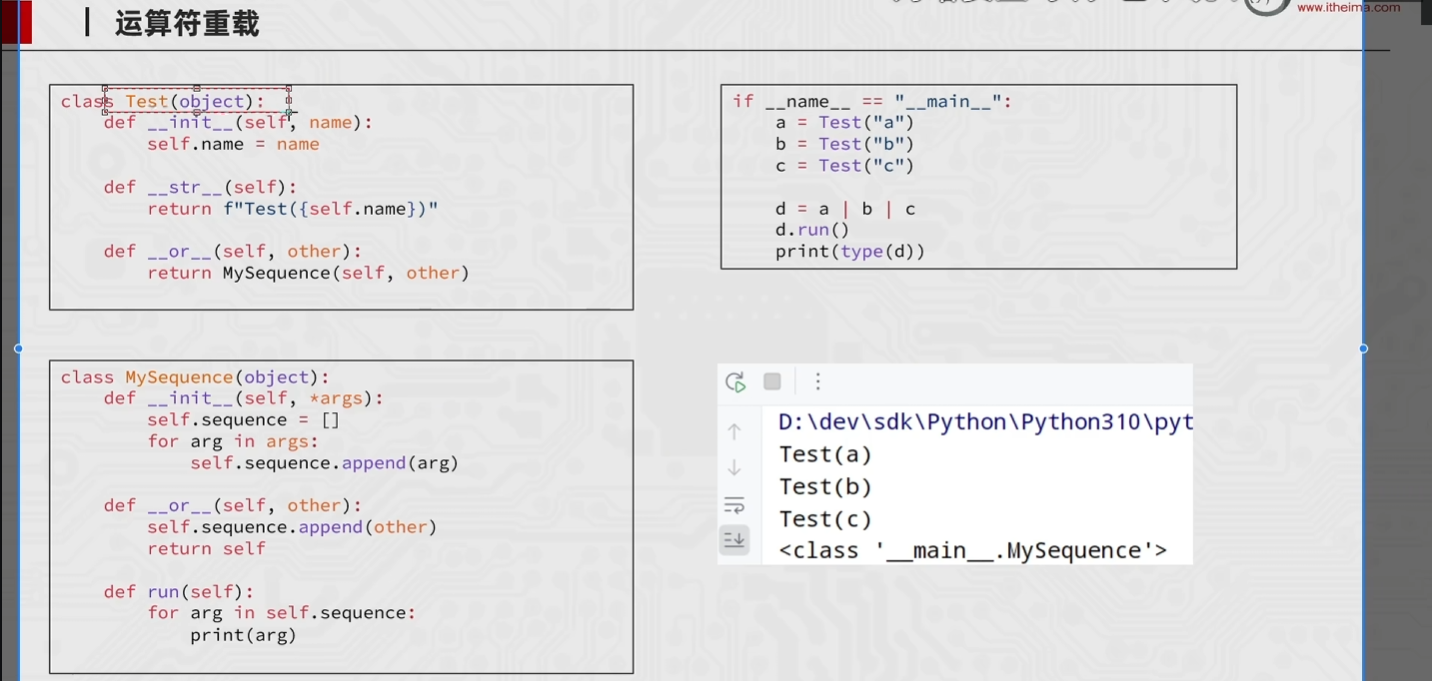Image resolution: width=1432 pixels, height=681 pixels.
Task: Click the line 'def __str__(self):'
Action: (x=200, y=187)
